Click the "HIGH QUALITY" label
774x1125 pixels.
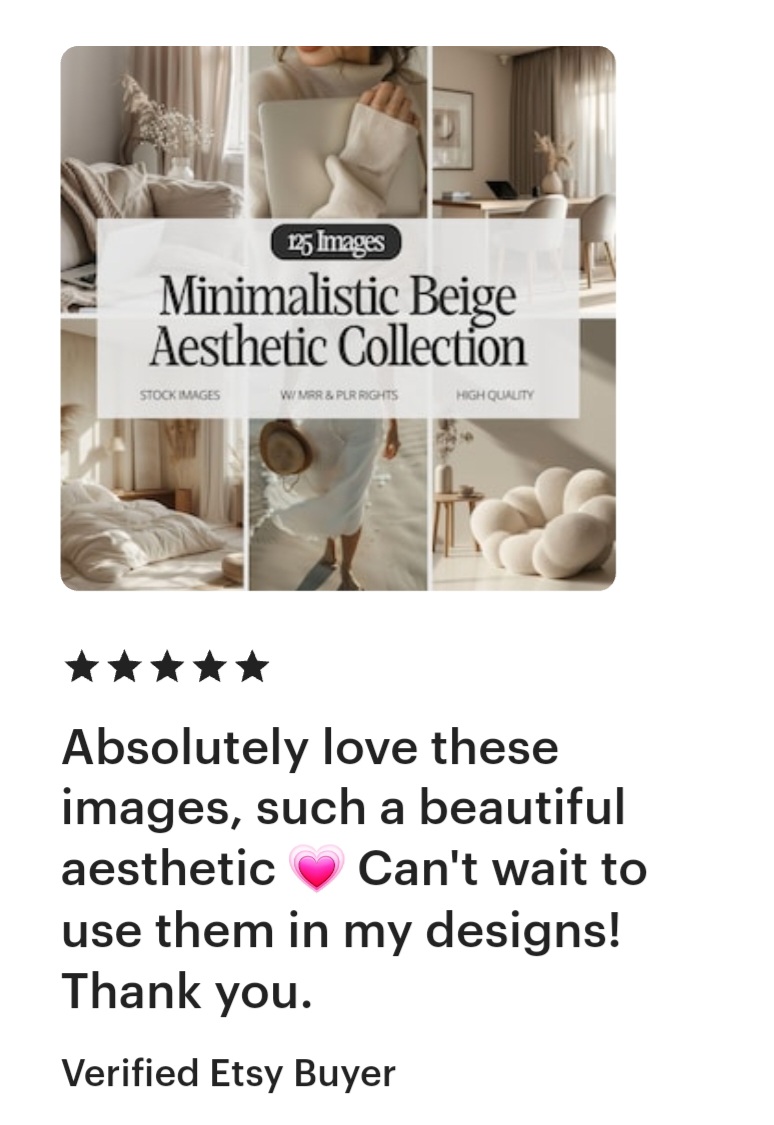pos(495,395)
